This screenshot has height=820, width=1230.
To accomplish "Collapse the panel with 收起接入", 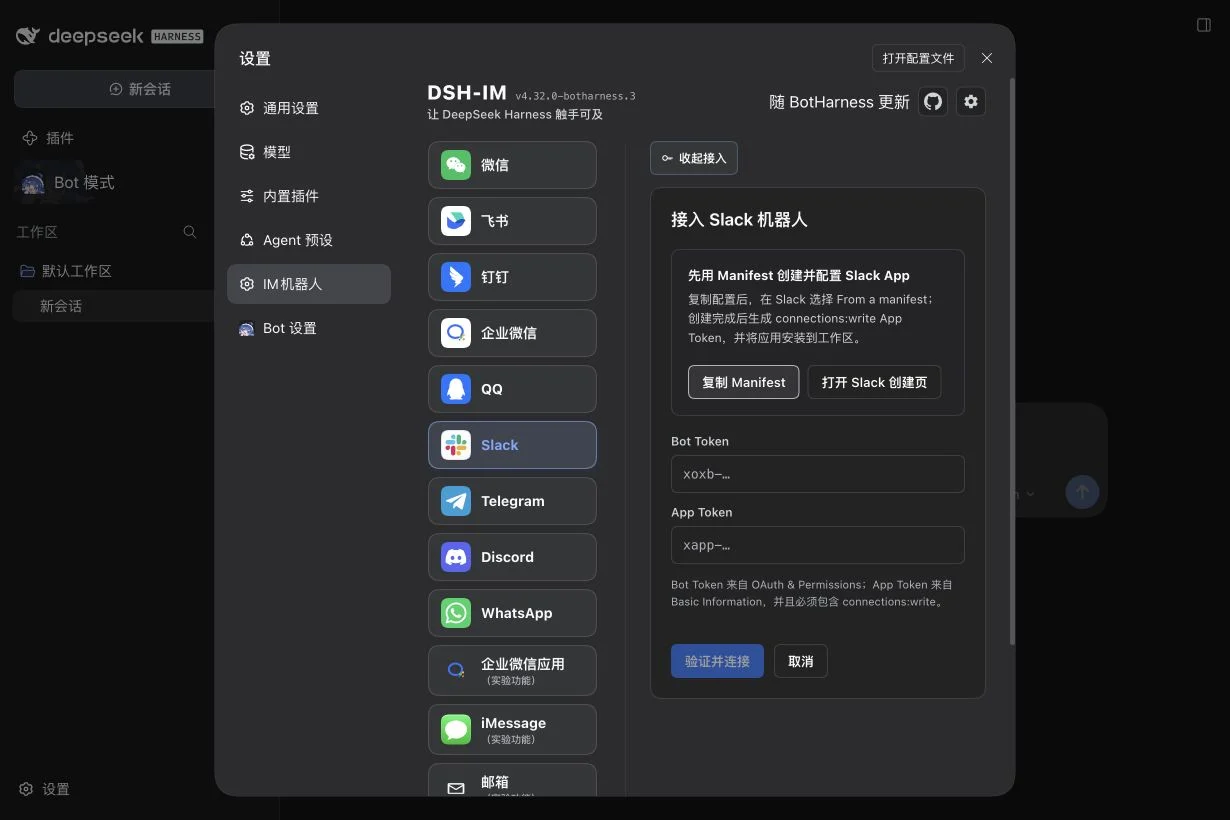I will coord(694,158).
